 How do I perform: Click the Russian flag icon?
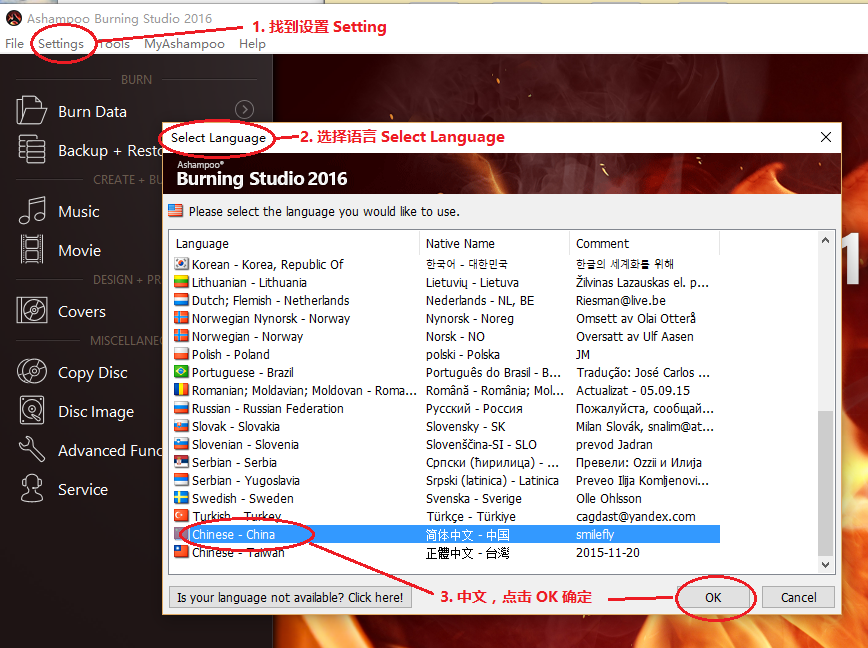click(181, 408)
